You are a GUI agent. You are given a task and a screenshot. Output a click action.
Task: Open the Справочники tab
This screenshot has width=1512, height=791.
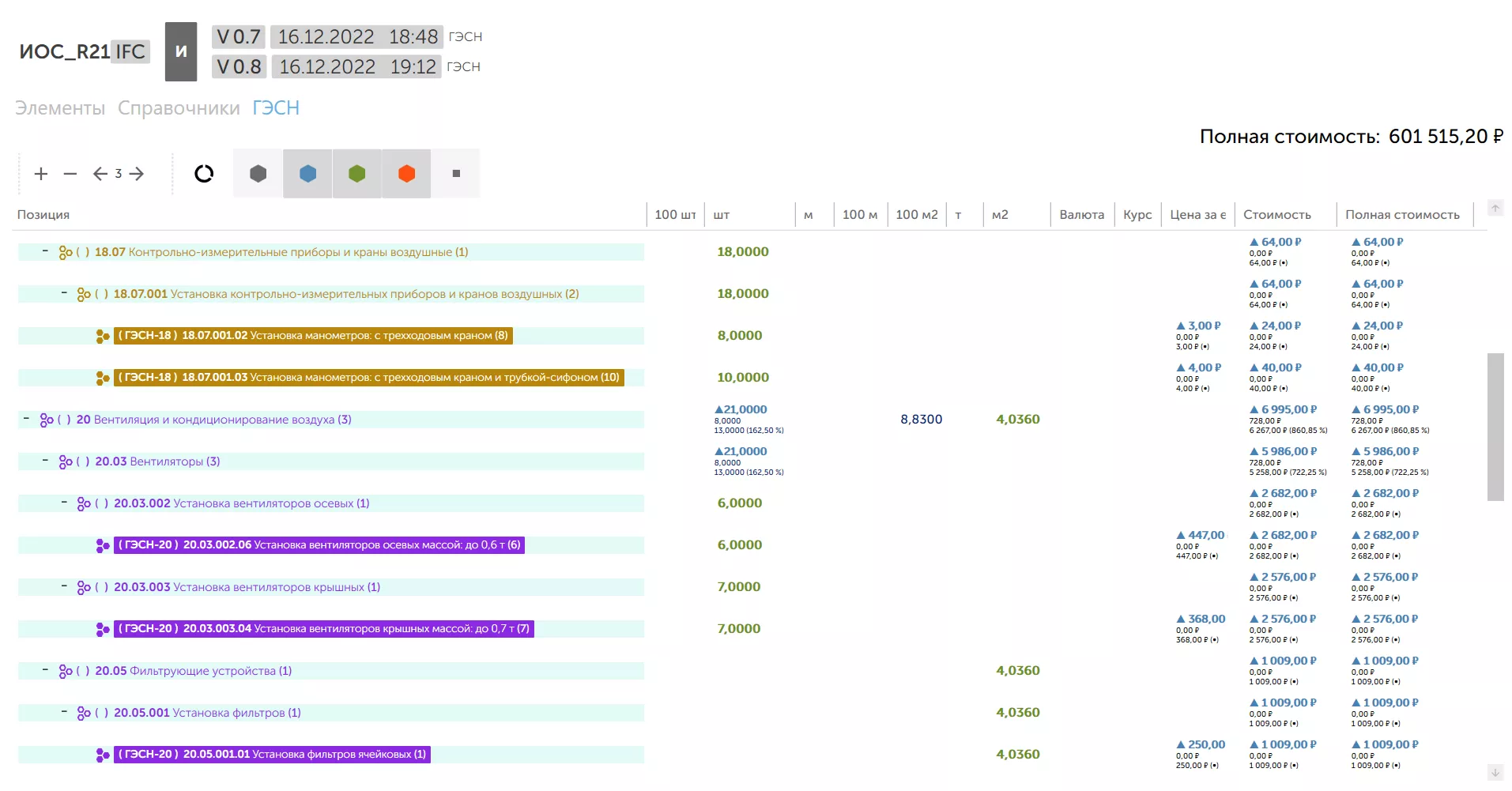179,108
